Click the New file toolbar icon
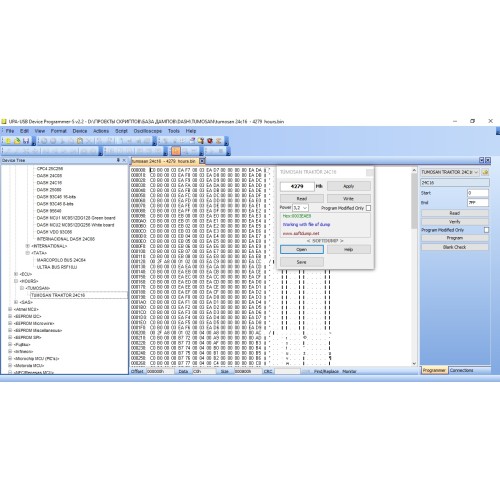The height and width of the screenshot is (500, 500). pyautogui.click(x=8, y=141)
